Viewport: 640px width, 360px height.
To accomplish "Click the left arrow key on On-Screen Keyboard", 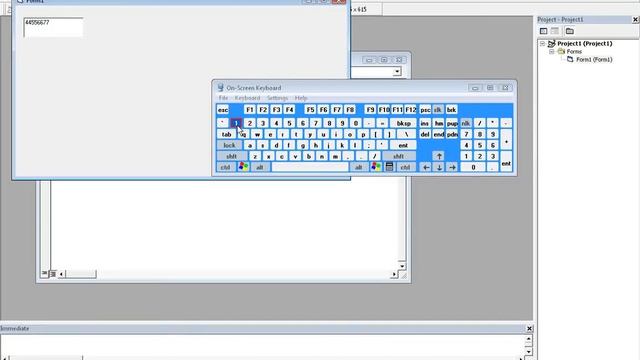I will [426, 167].
